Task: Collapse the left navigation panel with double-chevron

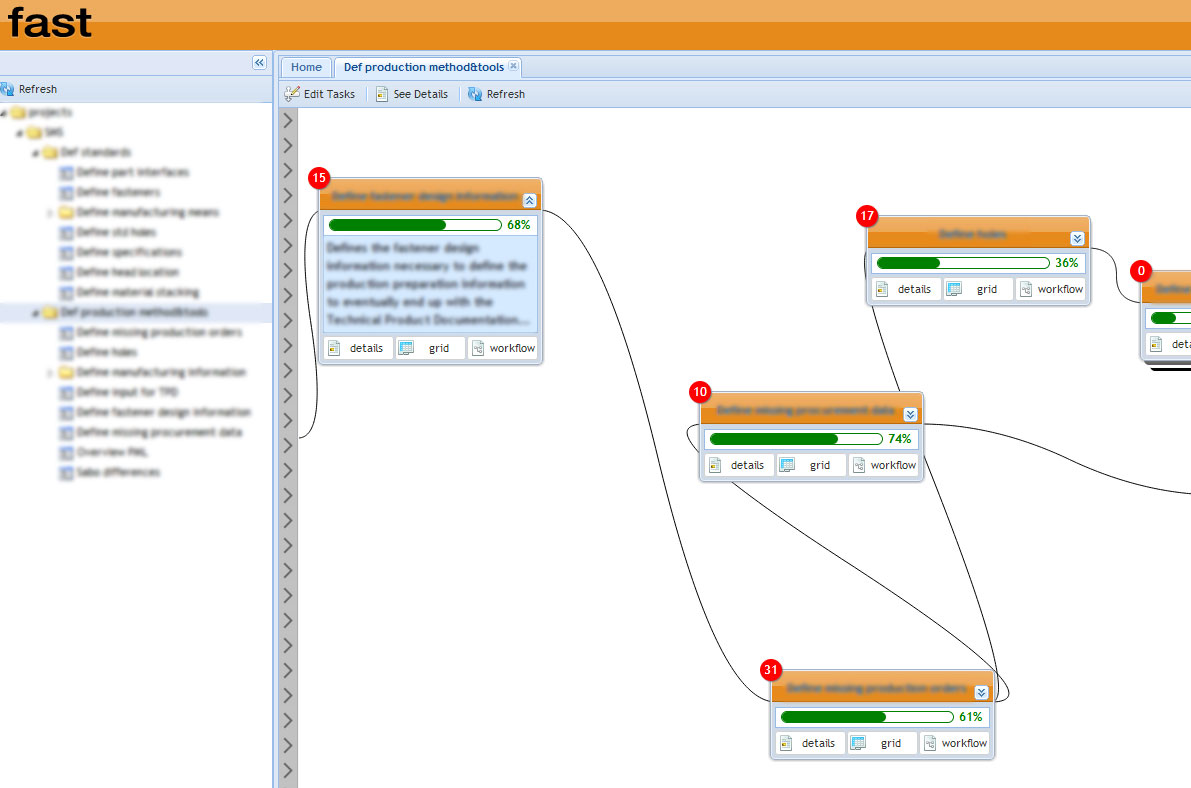Action: [259, 63]
